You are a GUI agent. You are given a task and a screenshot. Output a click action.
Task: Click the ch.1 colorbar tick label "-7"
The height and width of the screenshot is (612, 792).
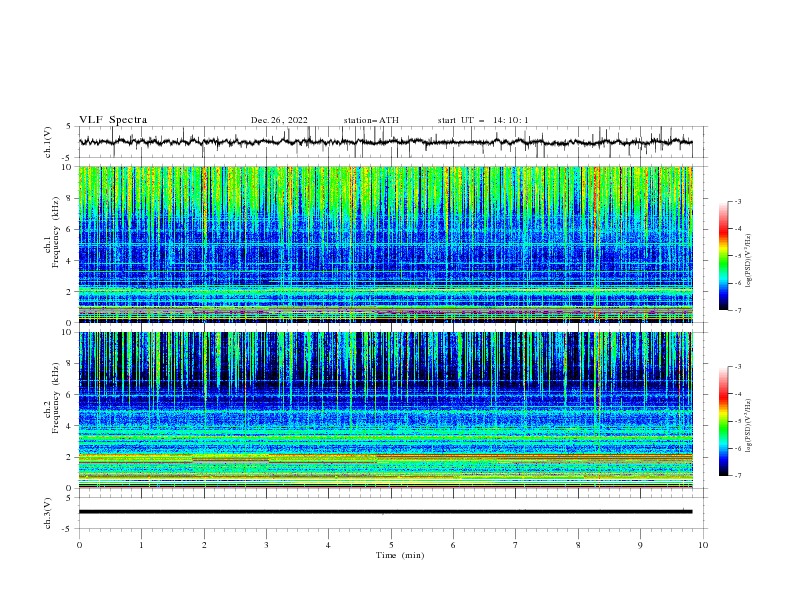738,310
